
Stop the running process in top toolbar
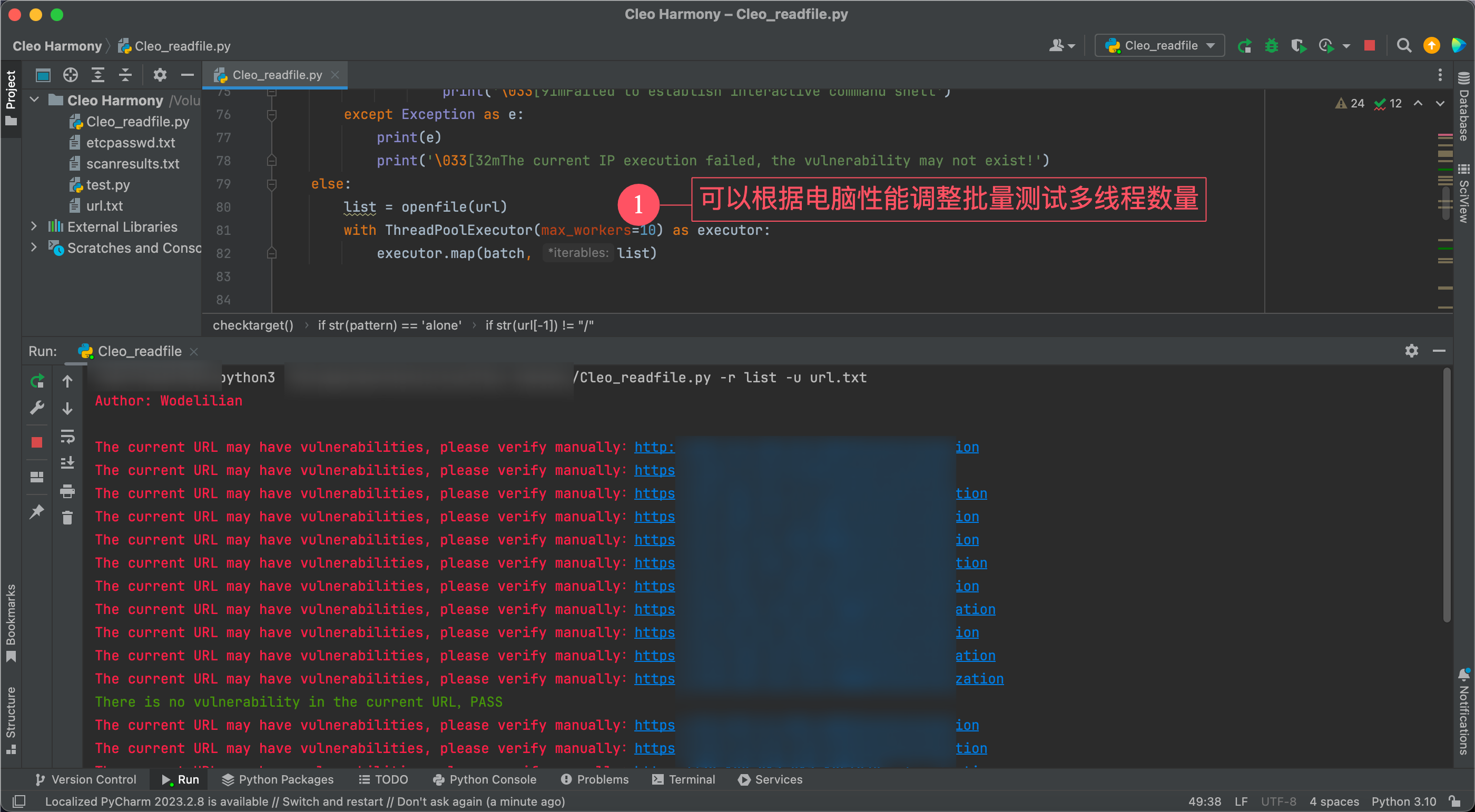(x=1369, y=46)
